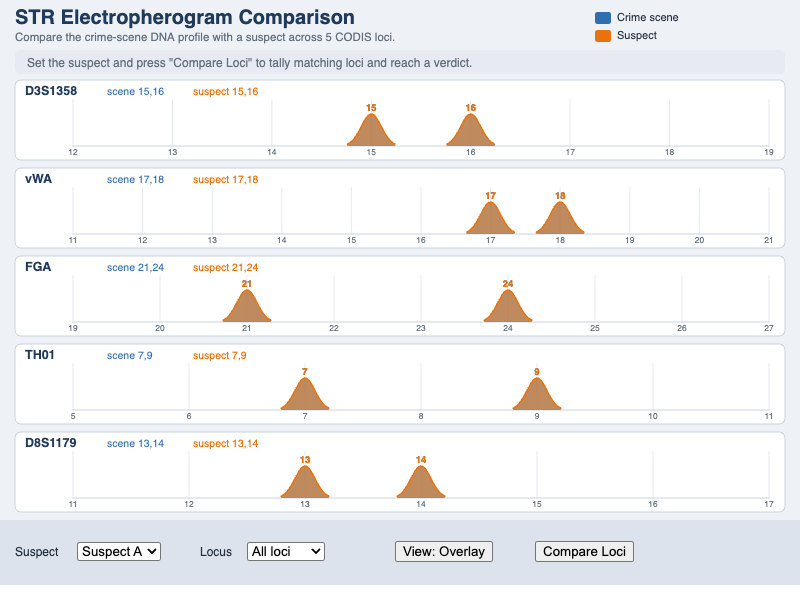The image size is (800, 600).
Task: Click the 'suspect 13,14' label
Action: (226, 444)
